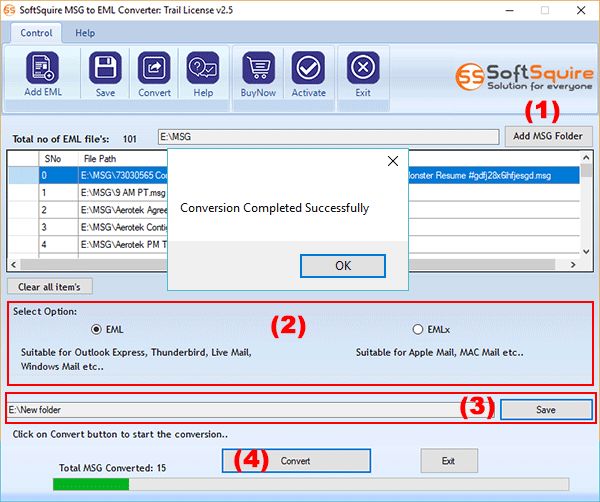
Task: Close the SoftSquire converter window
Action: pyautogui.click(x=581, y=10)
